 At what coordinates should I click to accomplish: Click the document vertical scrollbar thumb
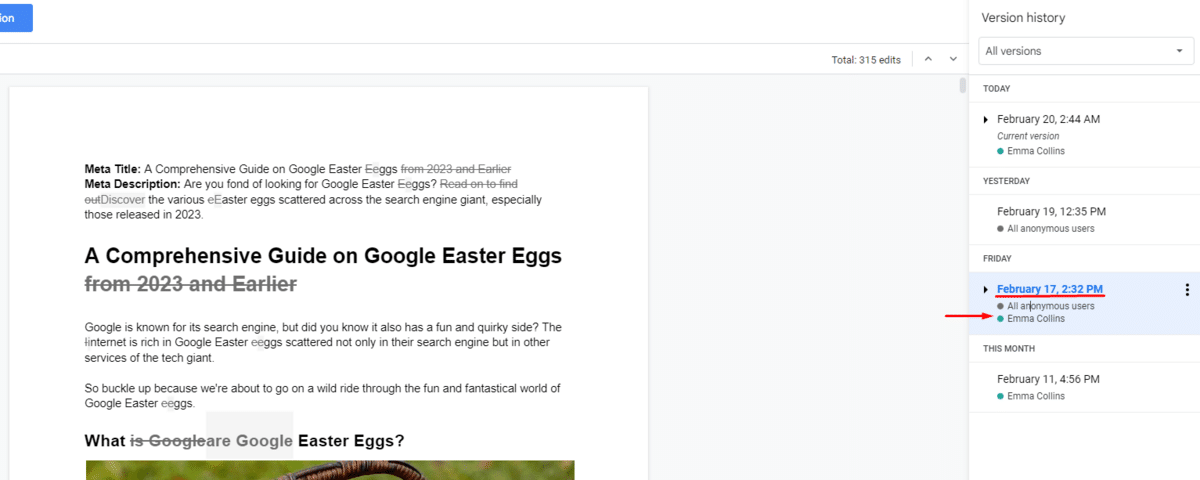coord(963,85)
